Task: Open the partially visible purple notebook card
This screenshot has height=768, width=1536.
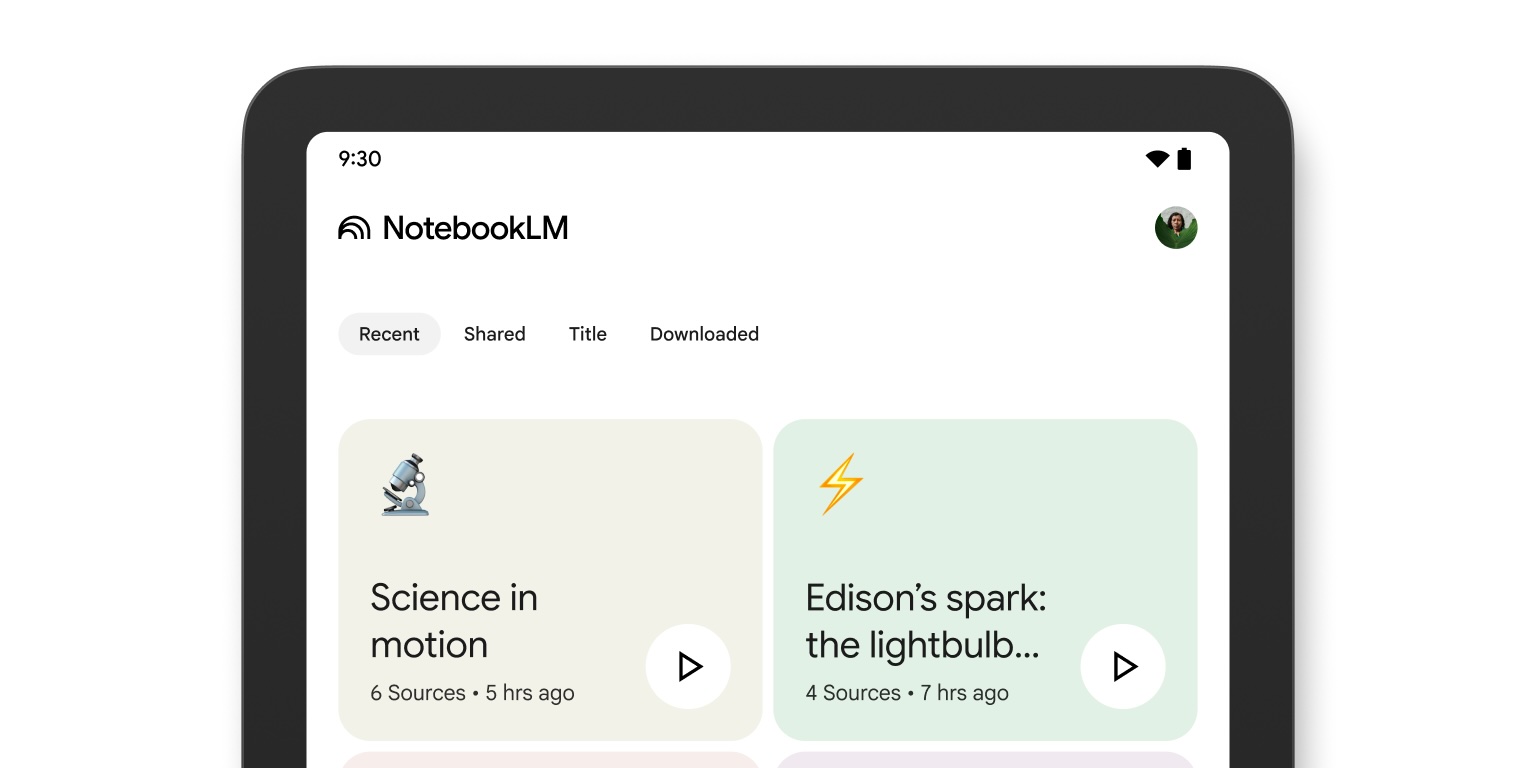Action: point(985,760)
